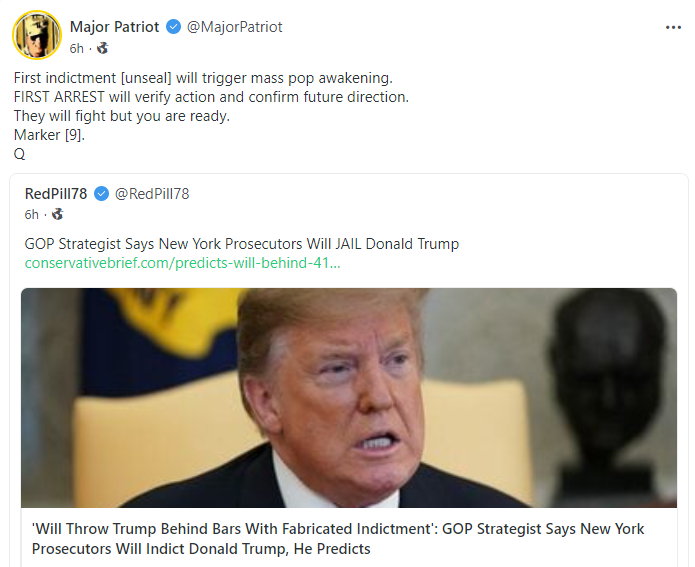Click the 6h timestamp on Major Patriot's post
This screenshot has height=567, width=695.
tap(77, 48)
